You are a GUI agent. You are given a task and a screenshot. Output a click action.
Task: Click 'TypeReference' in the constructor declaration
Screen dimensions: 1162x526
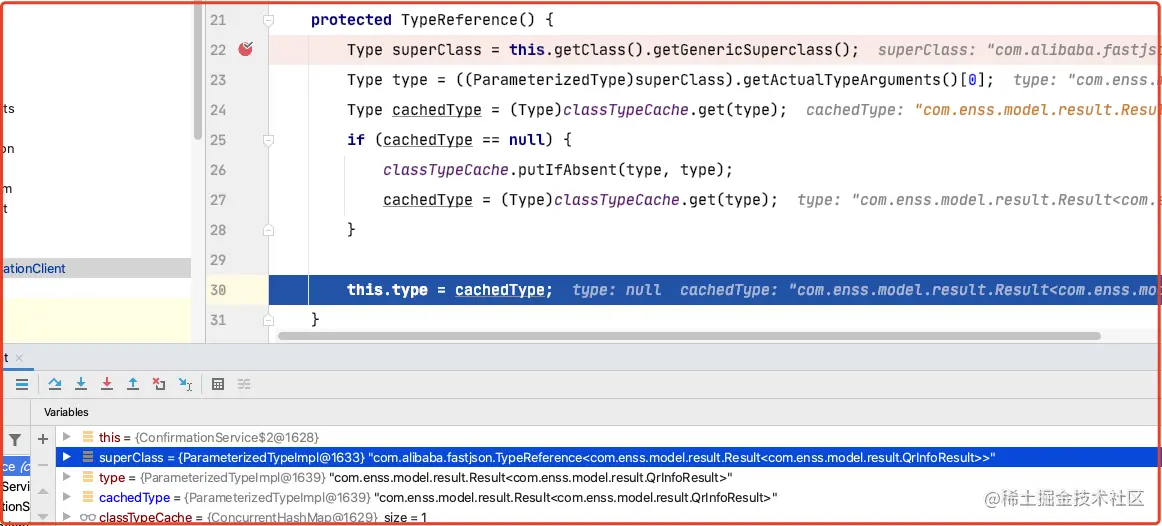(x=459, y=20)
